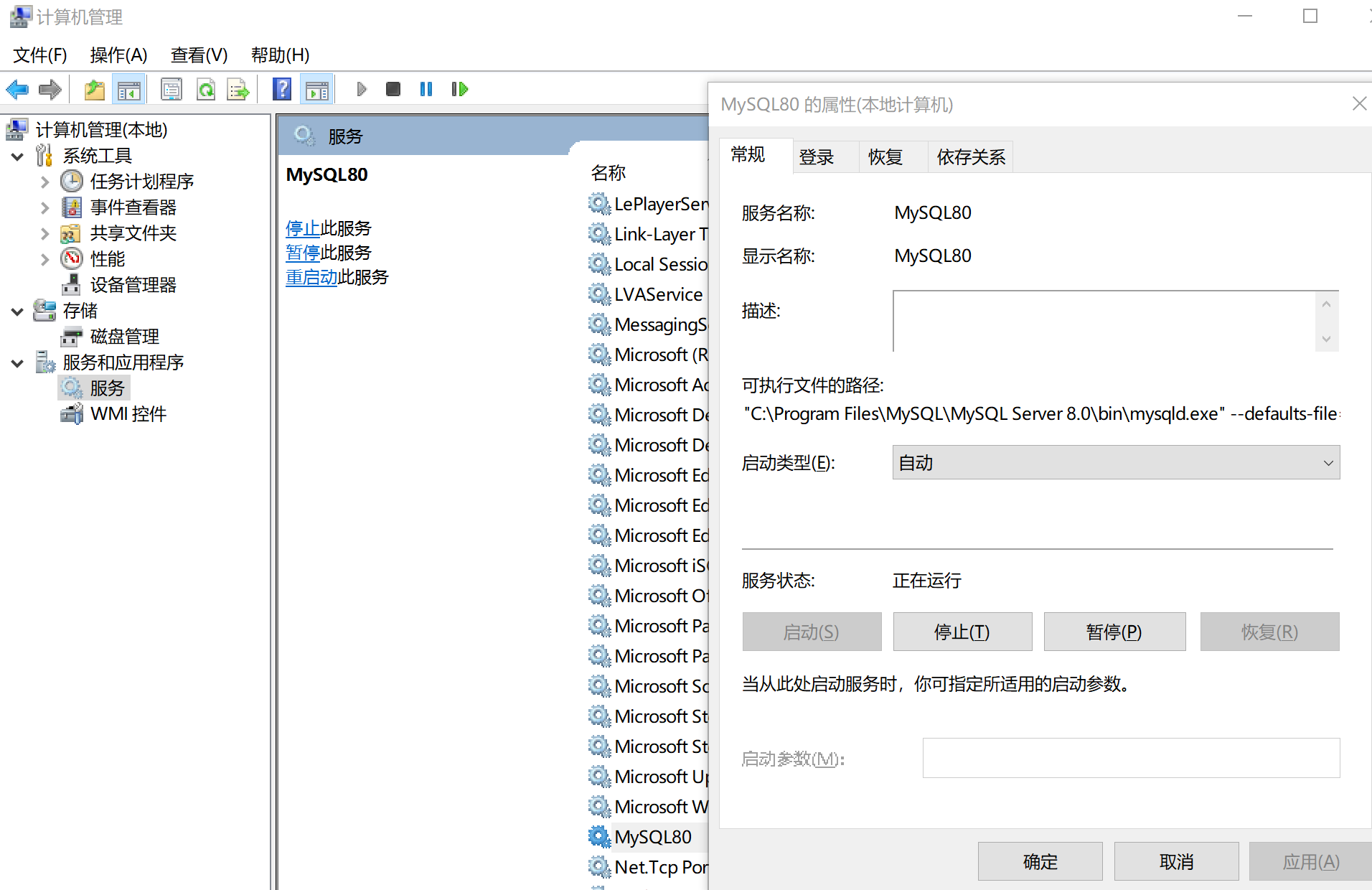Click the Properties toolbar icon
Screen dimensions: 1372x890
pyautogui.click(x=171, y=90)
